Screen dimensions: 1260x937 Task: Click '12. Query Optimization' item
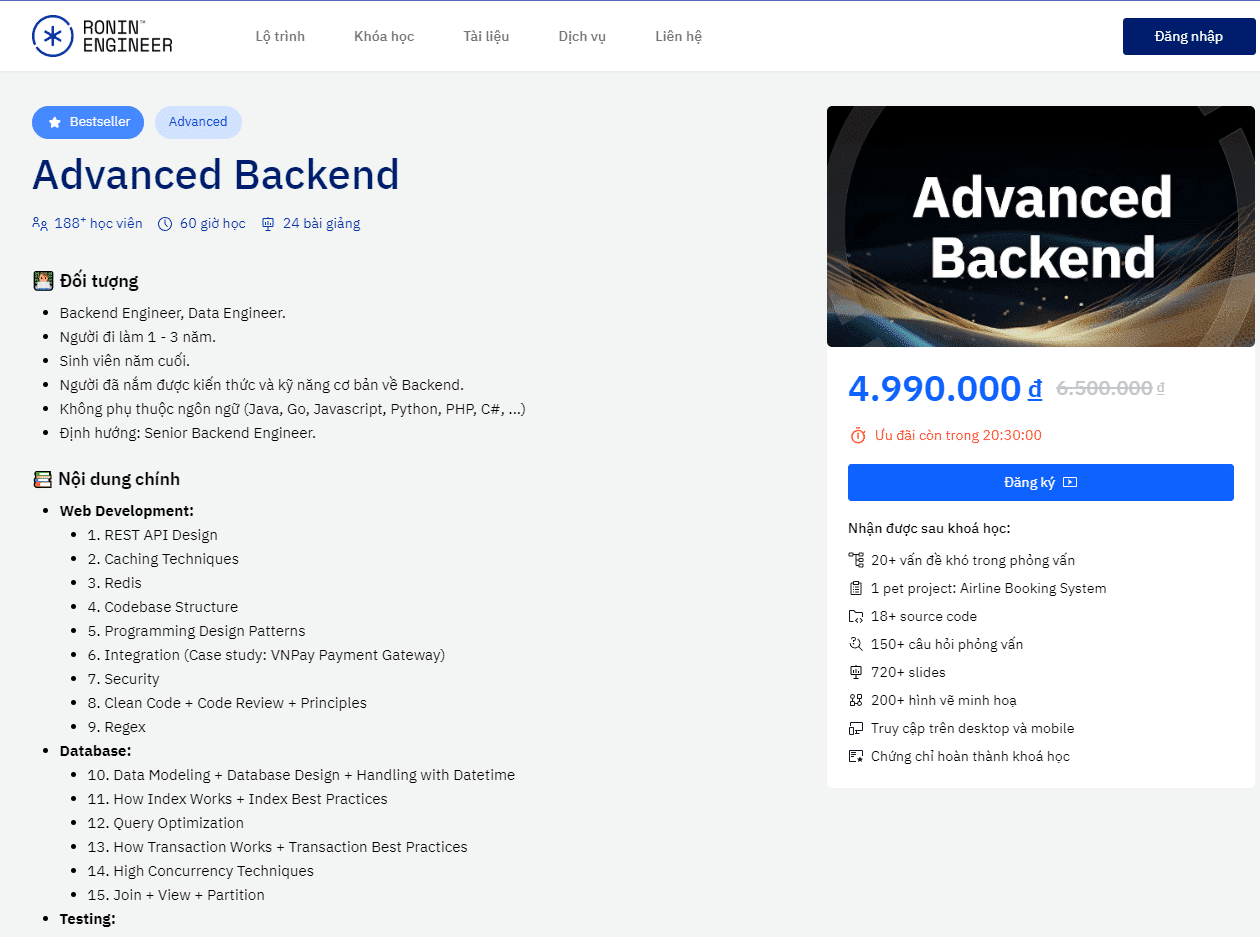click(165, 823)
